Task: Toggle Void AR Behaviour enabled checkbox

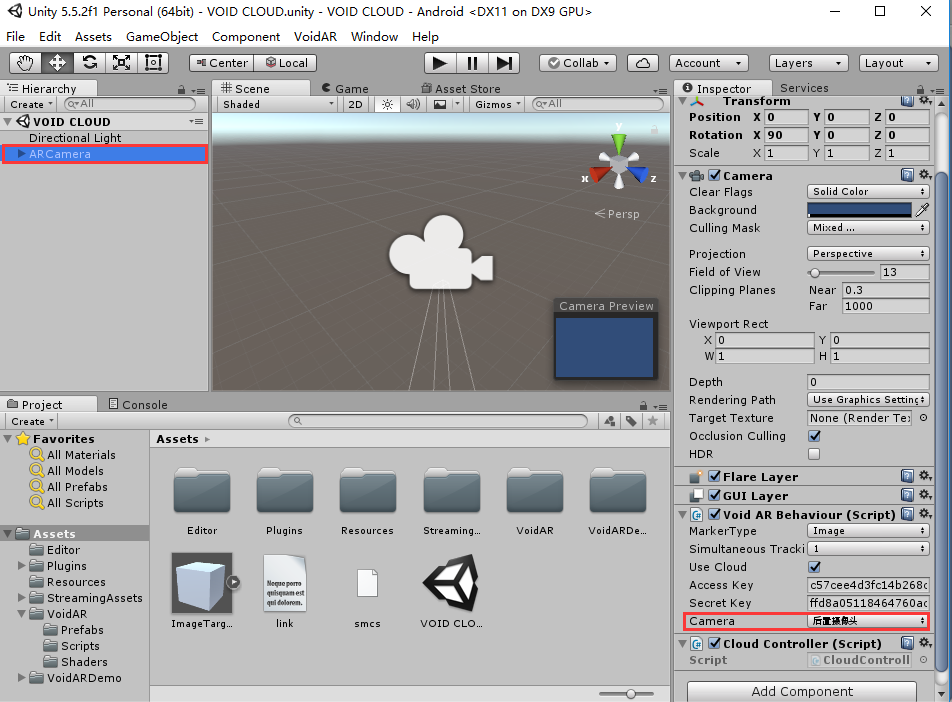Action: [715, 514]
